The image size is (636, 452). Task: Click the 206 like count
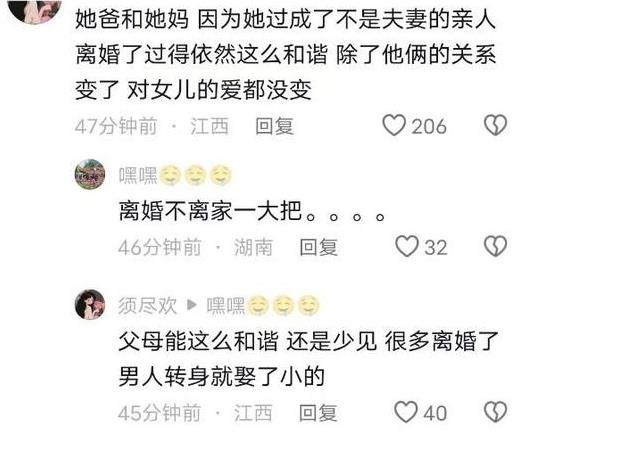(429, 126)
